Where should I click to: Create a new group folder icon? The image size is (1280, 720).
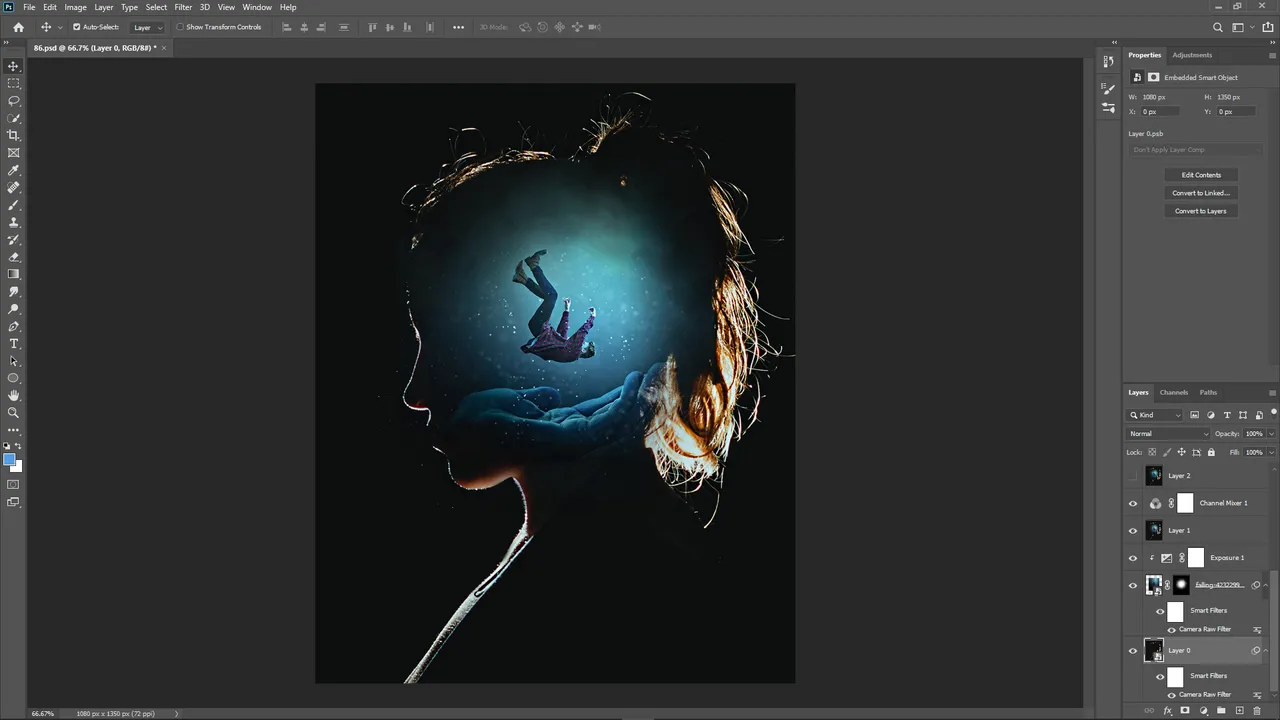1221,711
